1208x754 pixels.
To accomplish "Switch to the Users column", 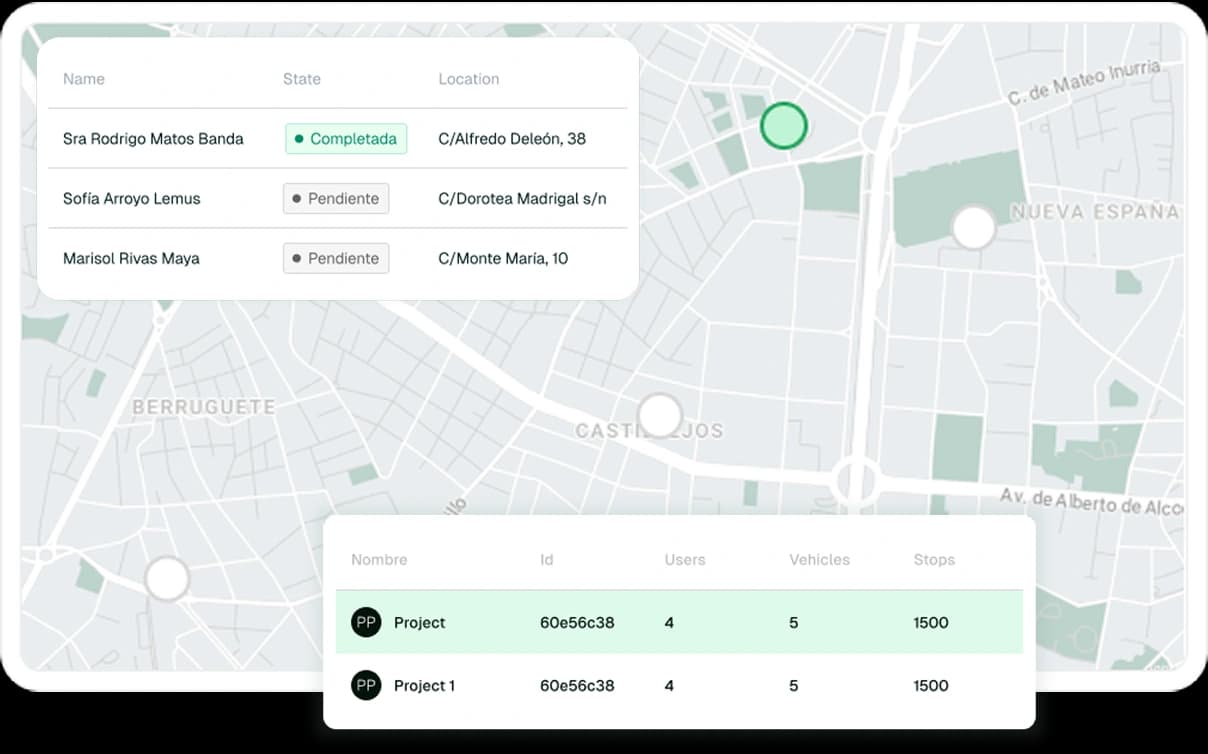I will (684, 560).
